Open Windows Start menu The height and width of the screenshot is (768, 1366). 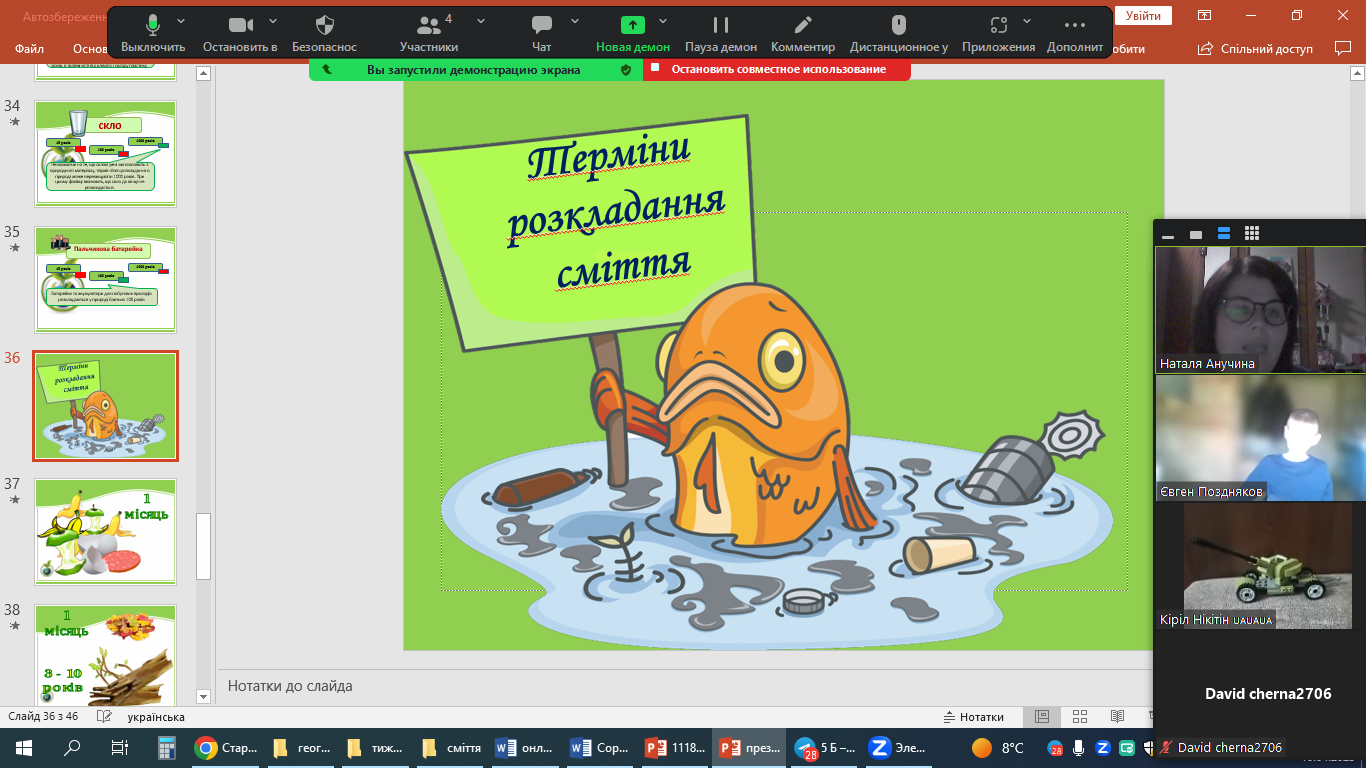pos(24,747)
